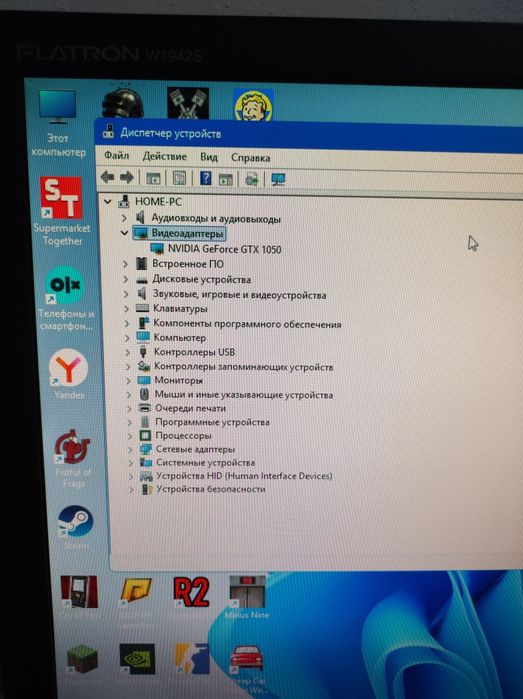The width and height of the screenshot is (523, 699).
Task: Click the Back arrow in Device Manager toolbar
Action: point(107,177)
